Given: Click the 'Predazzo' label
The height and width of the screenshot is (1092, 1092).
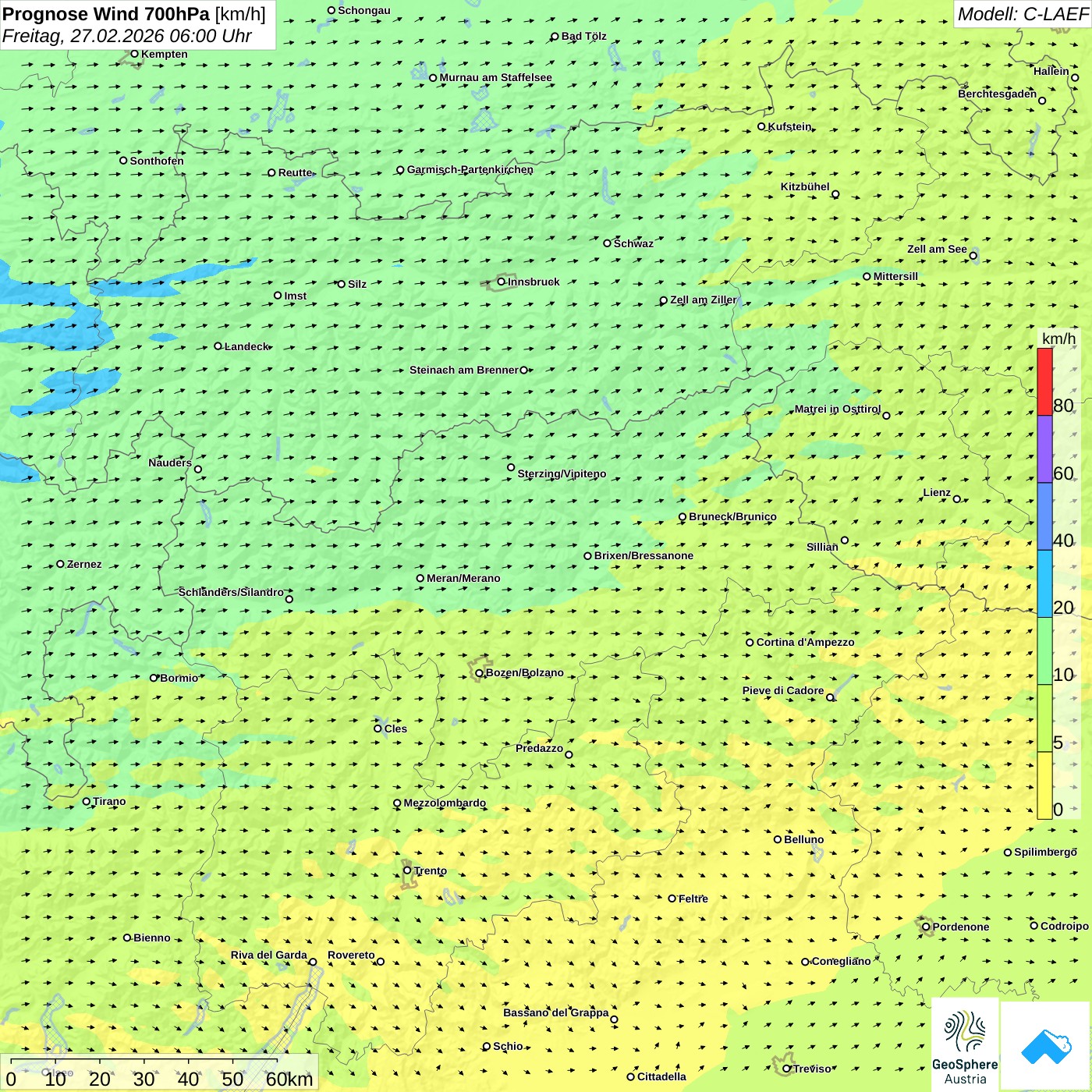Looking at the screenshot, I should 539,748.
